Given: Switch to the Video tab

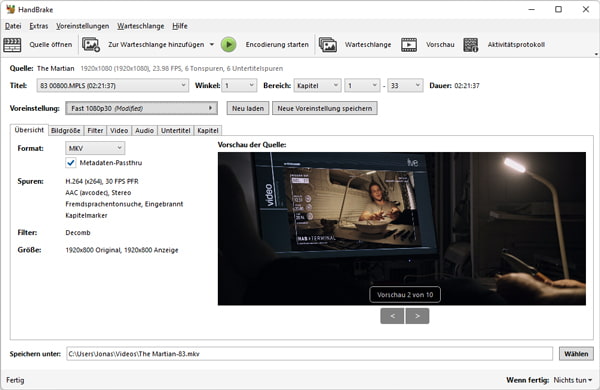Looking at the screenshot, I should (x=119, y=131).
